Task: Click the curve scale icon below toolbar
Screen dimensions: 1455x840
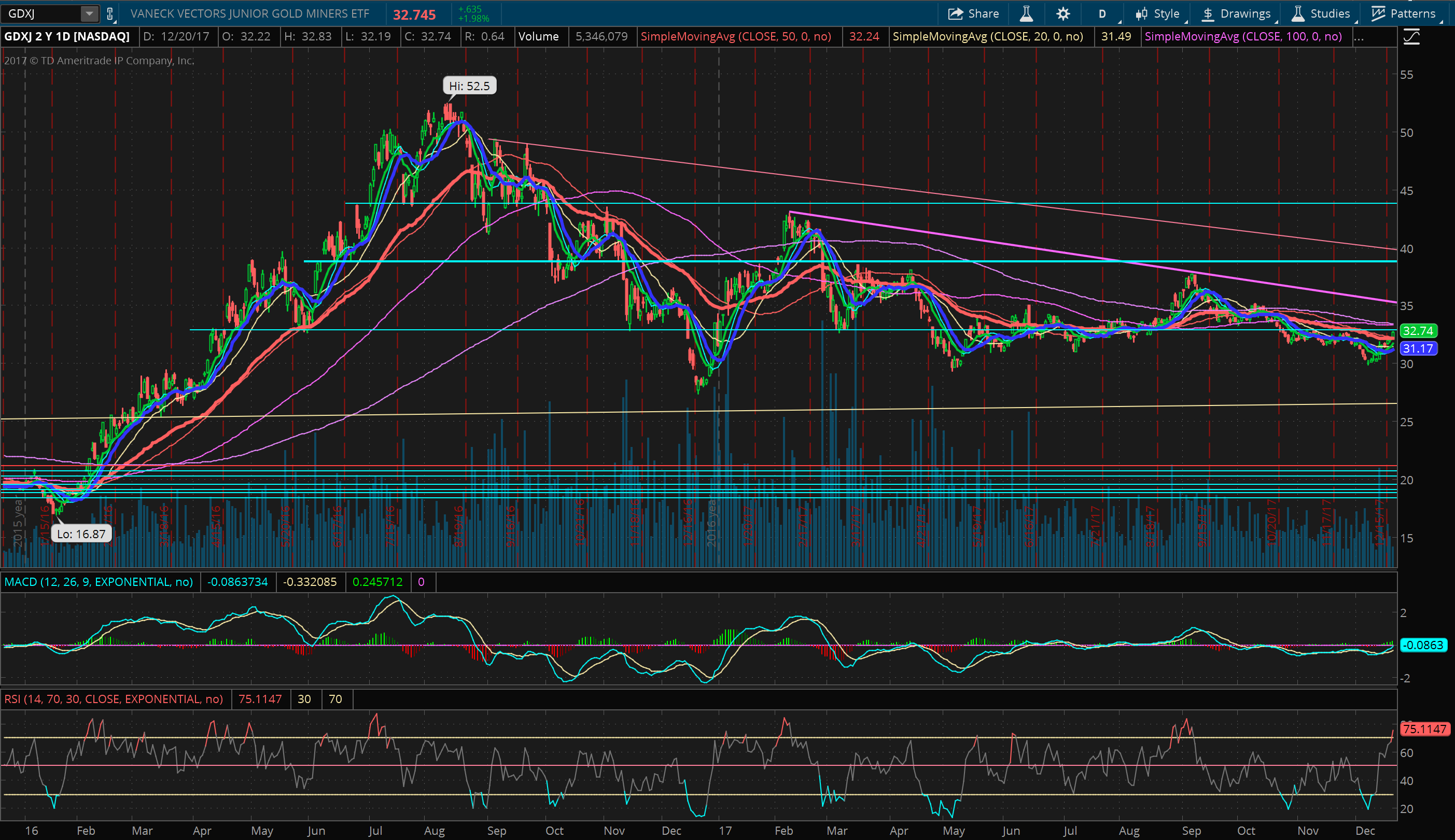Action: pyautogui.click(x=1411, y=37)
